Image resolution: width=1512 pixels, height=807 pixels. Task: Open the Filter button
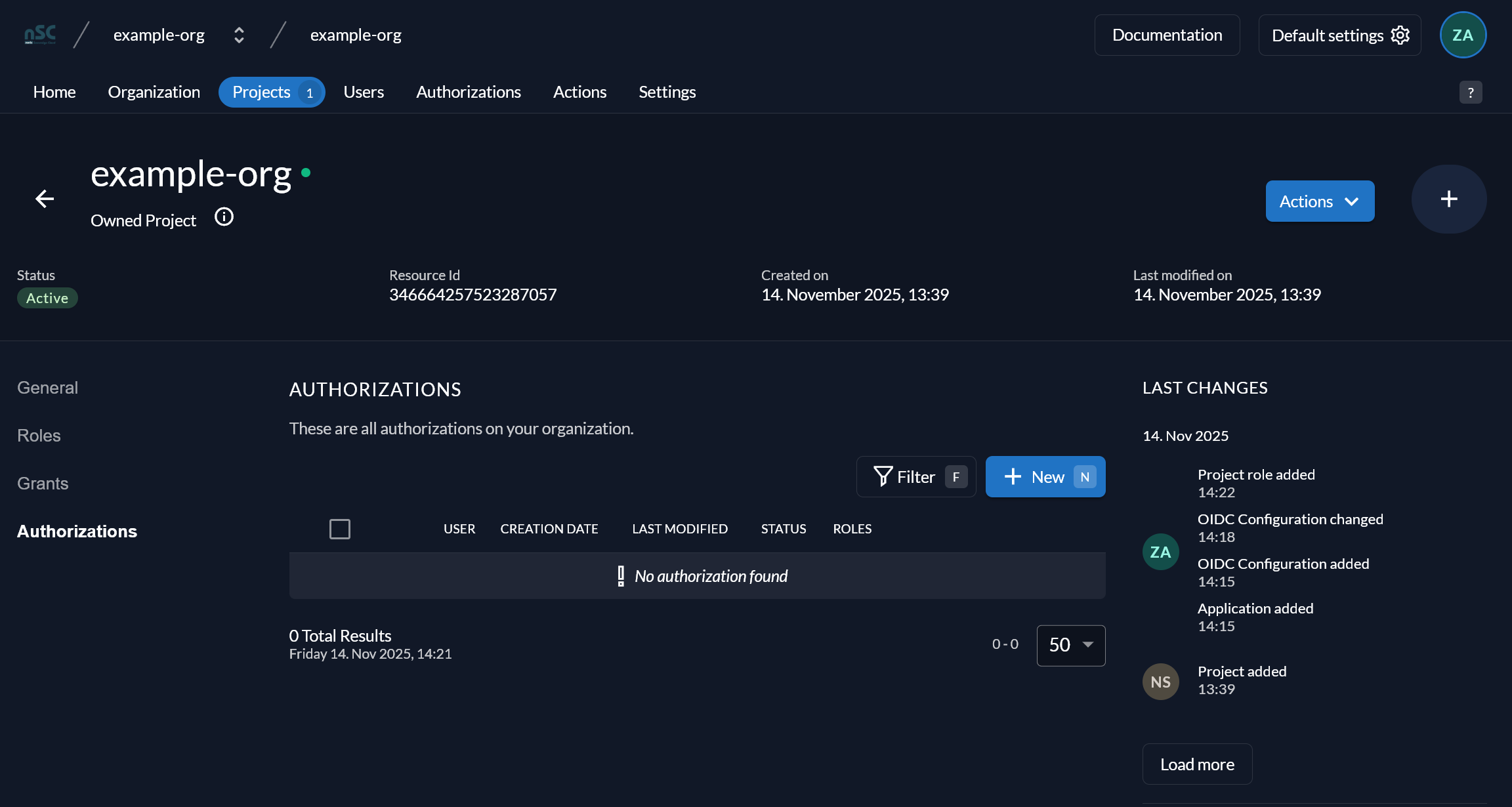[x=916, y=477]
